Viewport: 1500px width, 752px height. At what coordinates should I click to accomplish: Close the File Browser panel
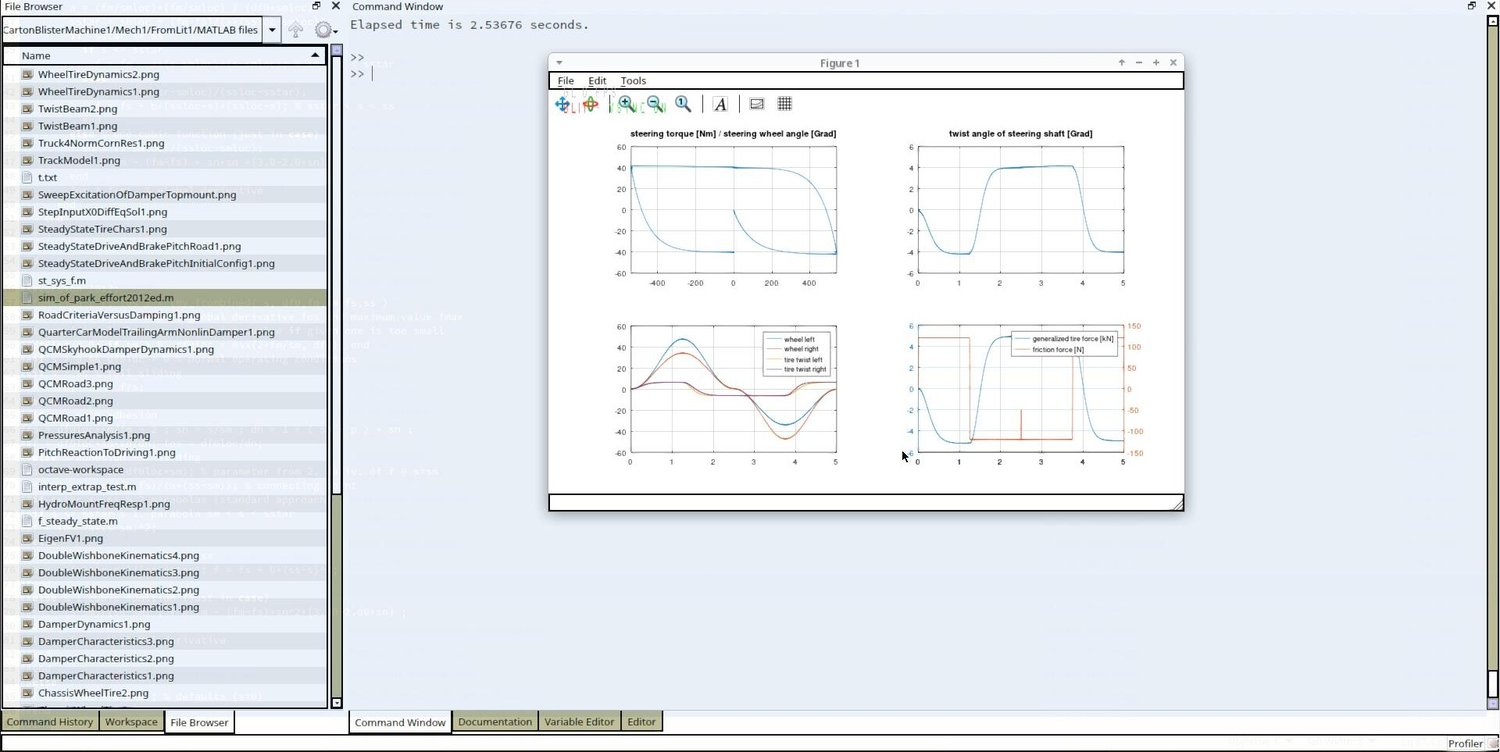point(336,6)
